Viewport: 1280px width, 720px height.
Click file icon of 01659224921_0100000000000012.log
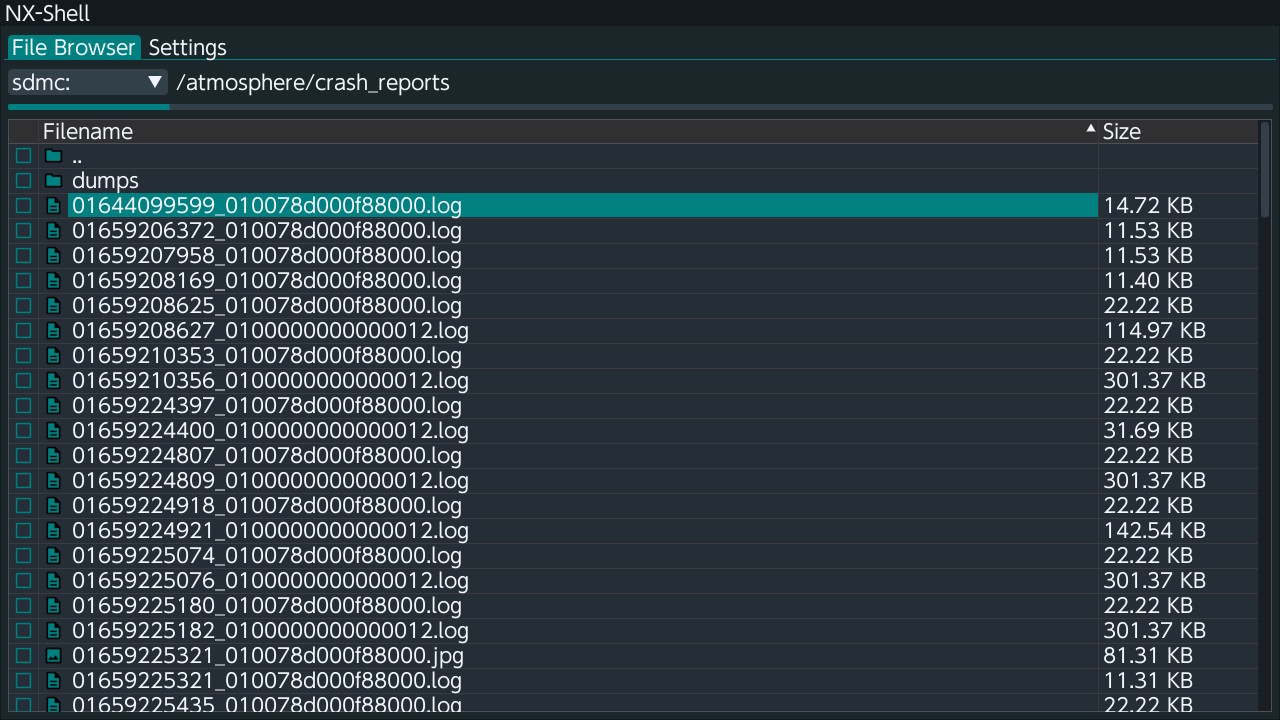point(54,531)
